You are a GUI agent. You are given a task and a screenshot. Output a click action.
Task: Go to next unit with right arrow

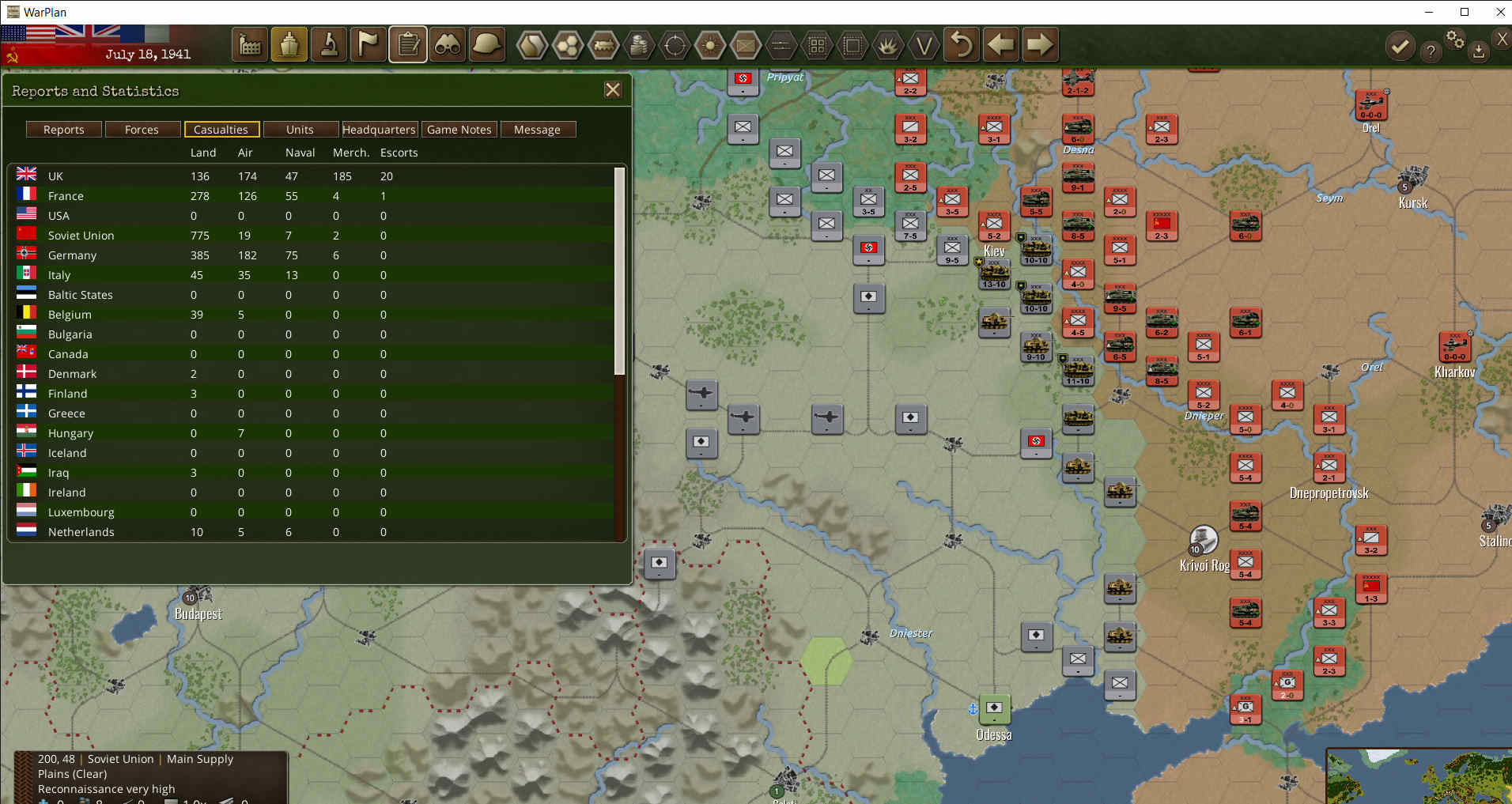point(1040,45)
